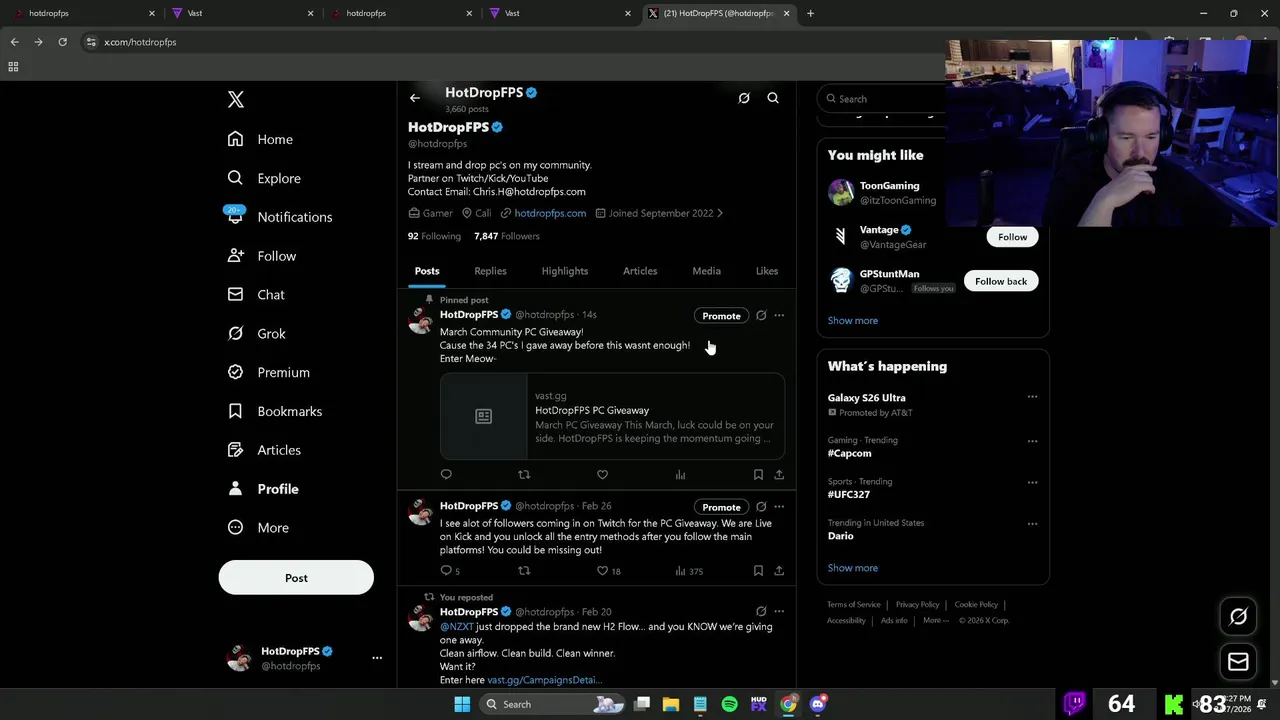
Task: Click the Grok icon in the profile header
Action: coord(744,98)
